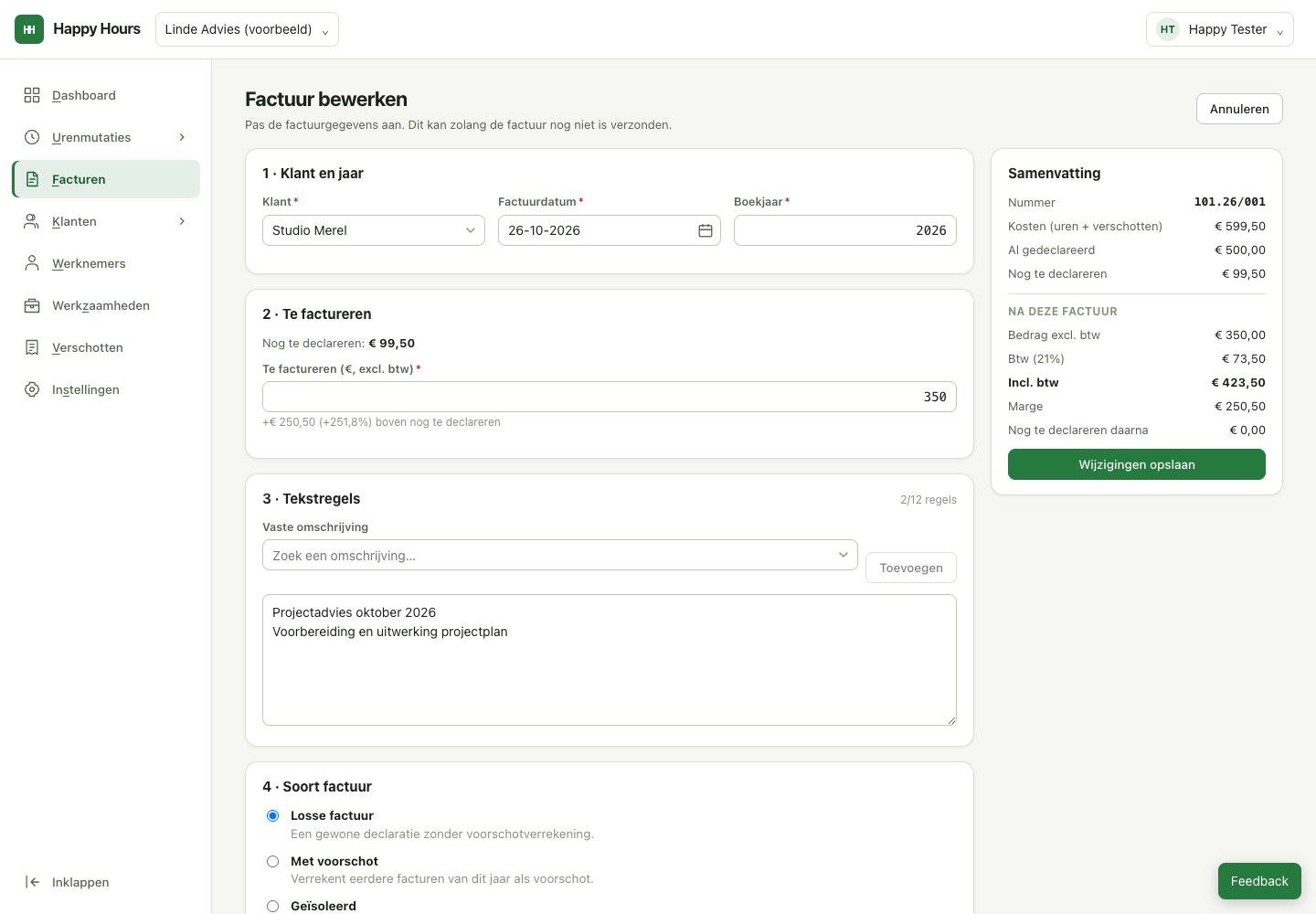
Task: Click the Inklappen collapse arrow icon
Action: (32, 882)
